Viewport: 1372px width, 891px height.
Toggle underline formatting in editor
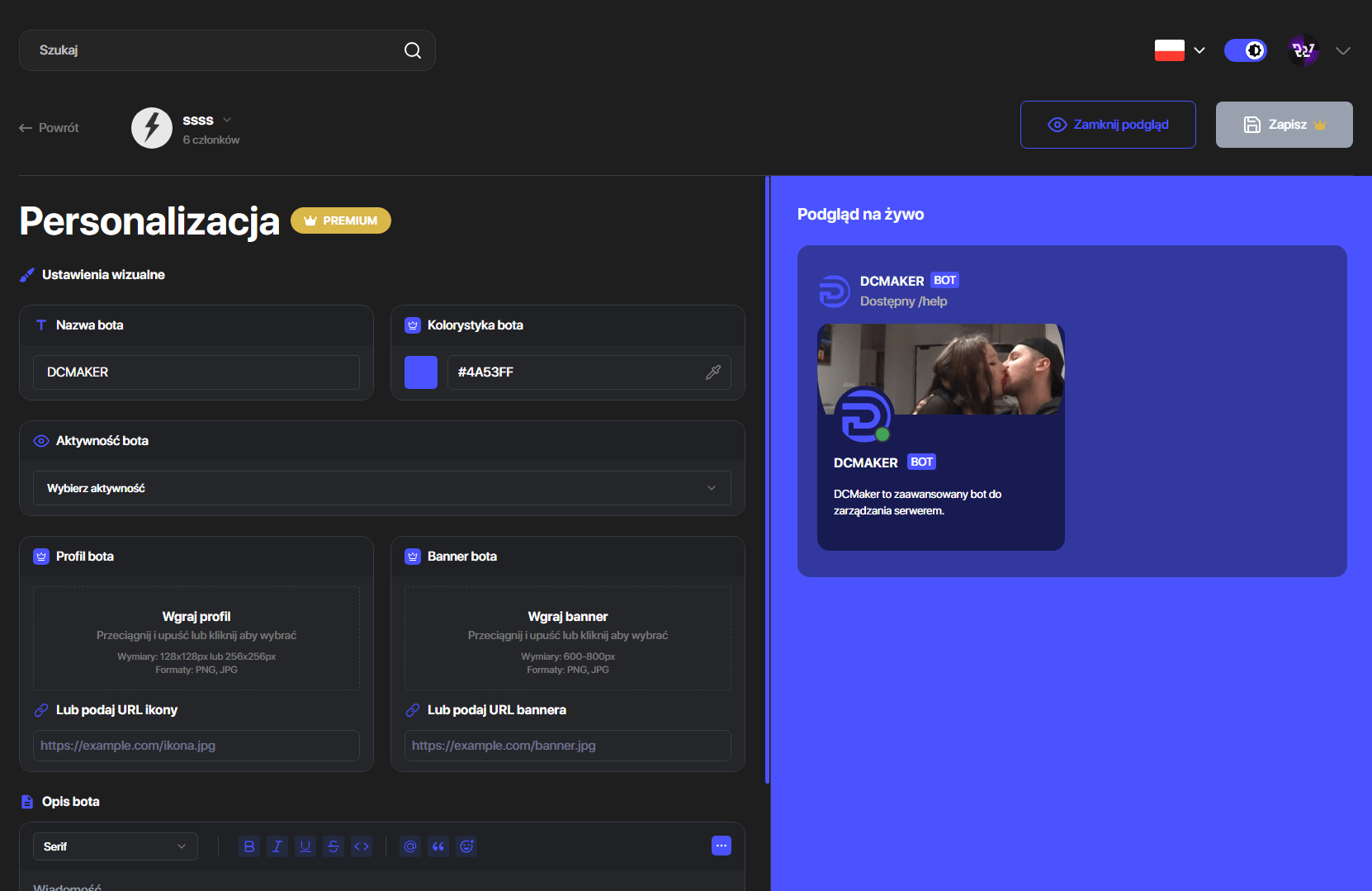pos(305,846)
